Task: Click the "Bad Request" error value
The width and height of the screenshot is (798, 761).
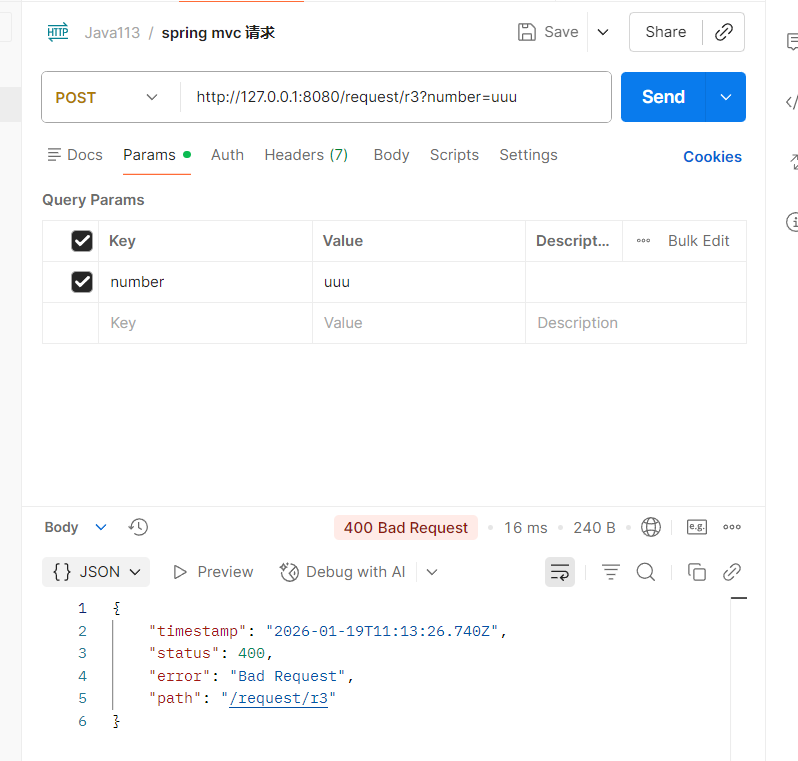Action: 288,676
